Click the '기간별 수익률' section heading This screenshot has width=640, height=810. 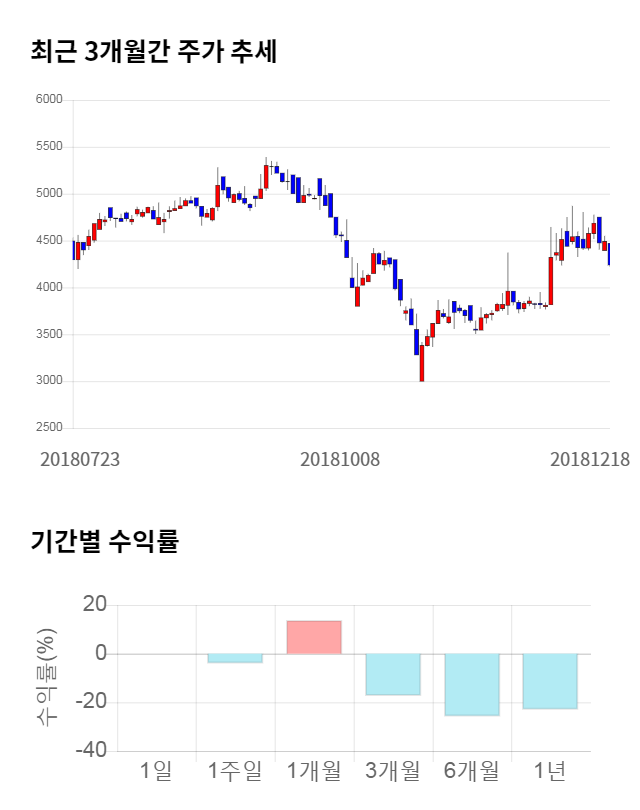[104, 542]
